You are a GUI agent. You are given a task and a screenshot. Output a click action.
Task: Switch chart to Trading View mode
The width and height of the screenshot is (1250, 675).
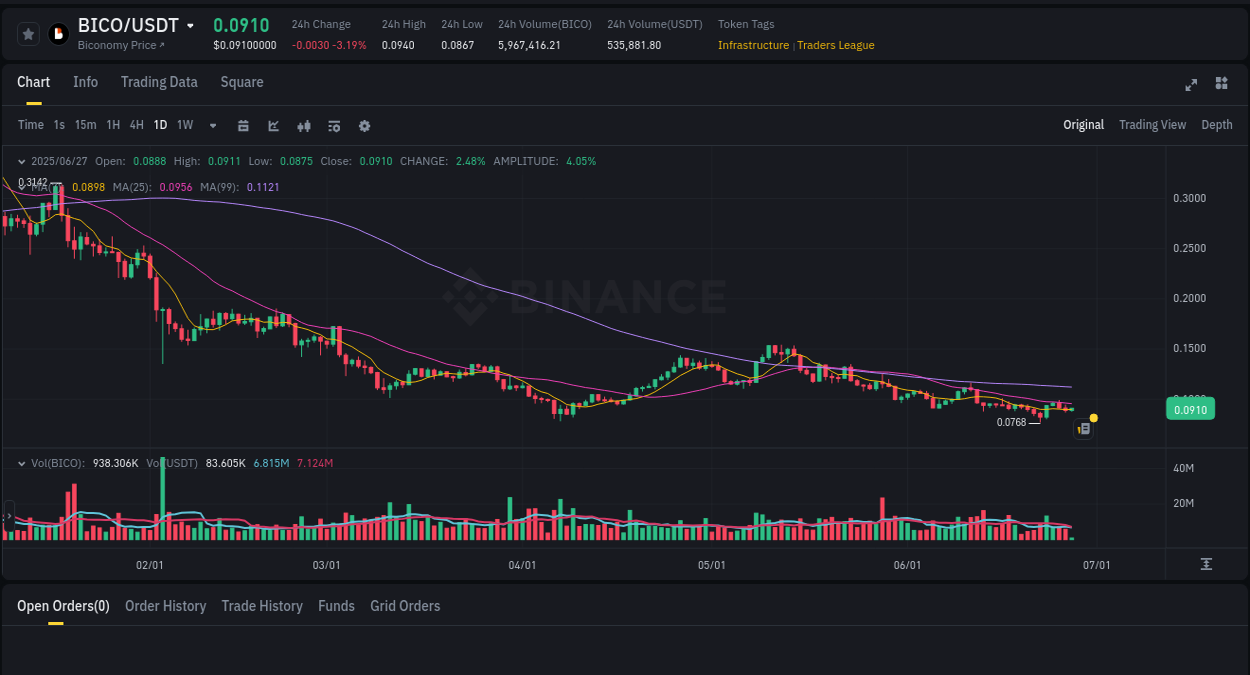click(x=1152, y=125)
